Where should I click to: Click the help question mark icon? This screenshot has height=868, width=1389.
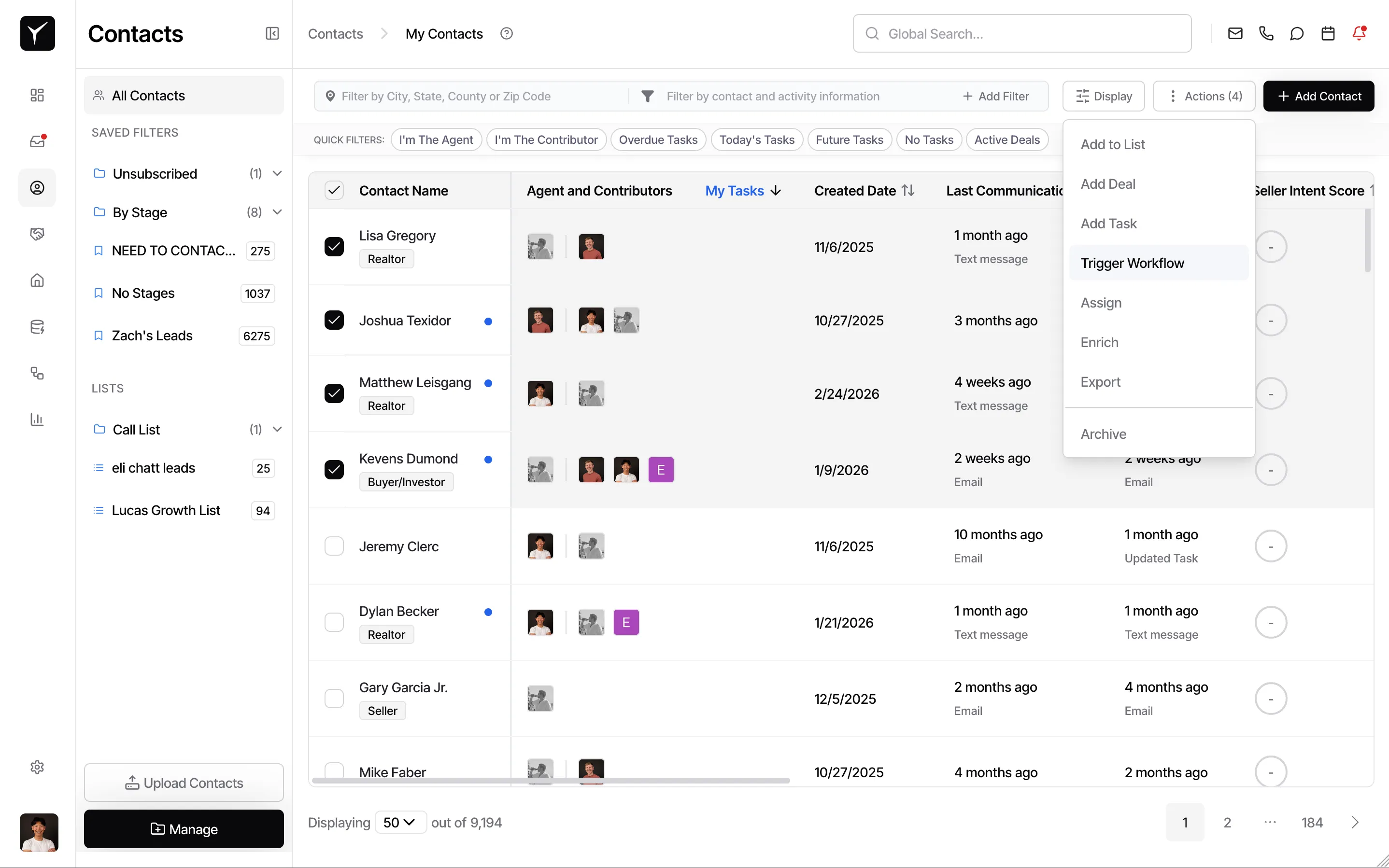coord(506,33)
